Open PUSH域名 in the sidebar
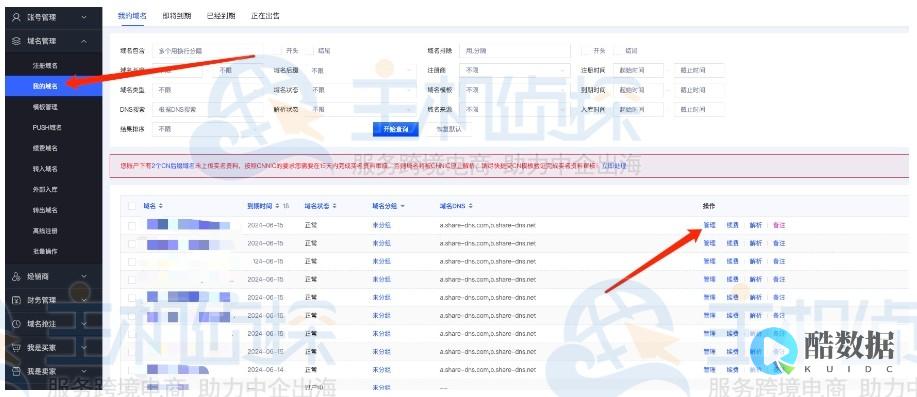 tap(47, 127)
